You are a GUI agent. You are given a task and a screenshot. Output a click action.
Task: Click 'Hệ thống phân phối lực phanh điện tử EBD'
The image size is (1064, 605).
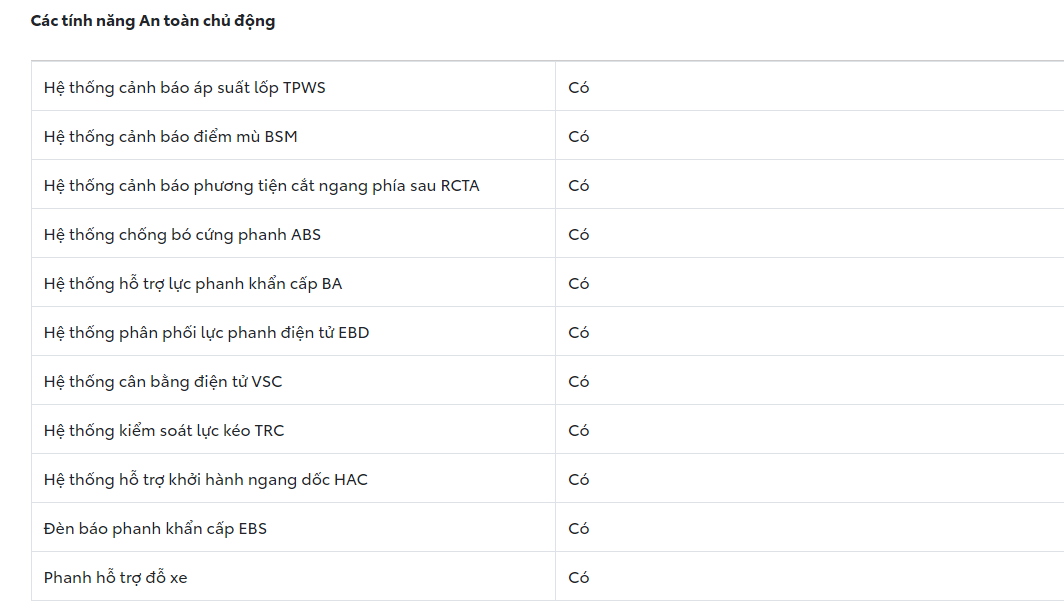[207, 332]
